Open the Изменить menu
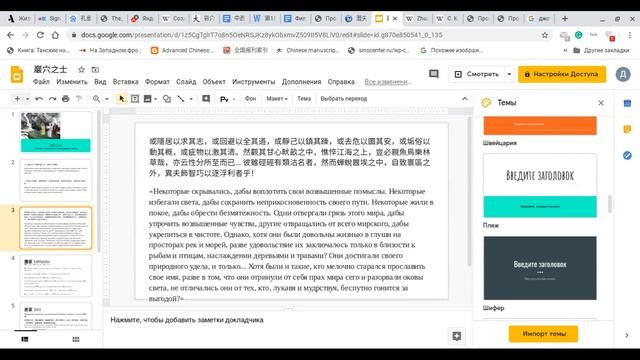Screen dimensions: 640x360 click(72, 82)
